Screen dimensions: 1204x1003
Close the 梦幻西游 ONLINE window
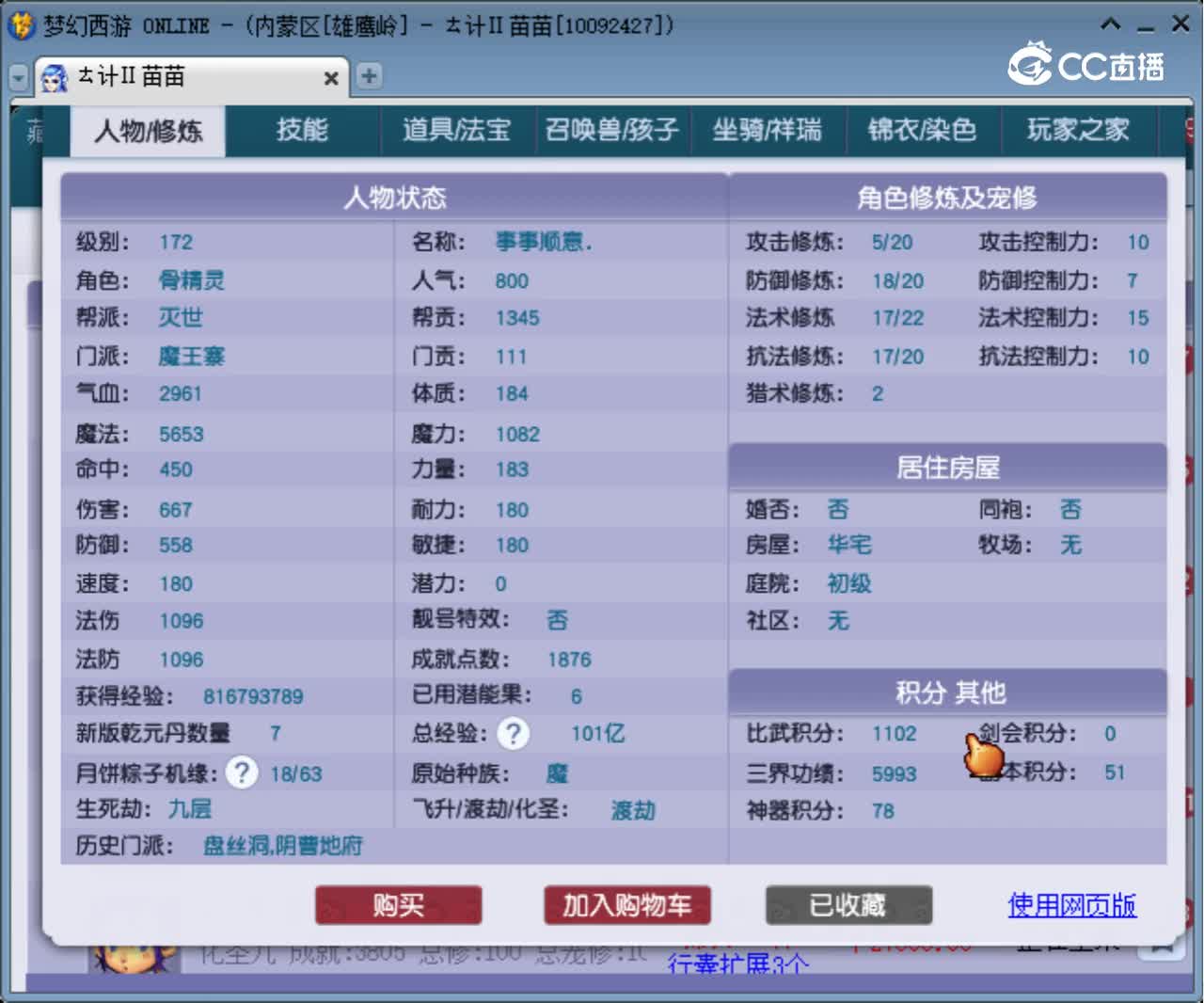[1180, 24]
